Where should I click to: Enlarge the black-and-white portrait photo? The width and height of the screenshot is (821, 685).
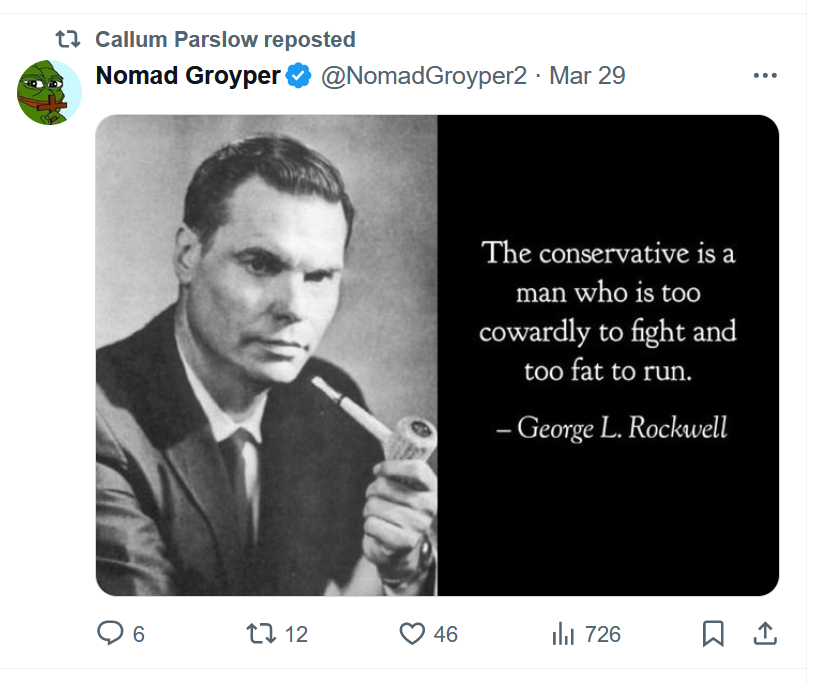[x=267, y=355]
